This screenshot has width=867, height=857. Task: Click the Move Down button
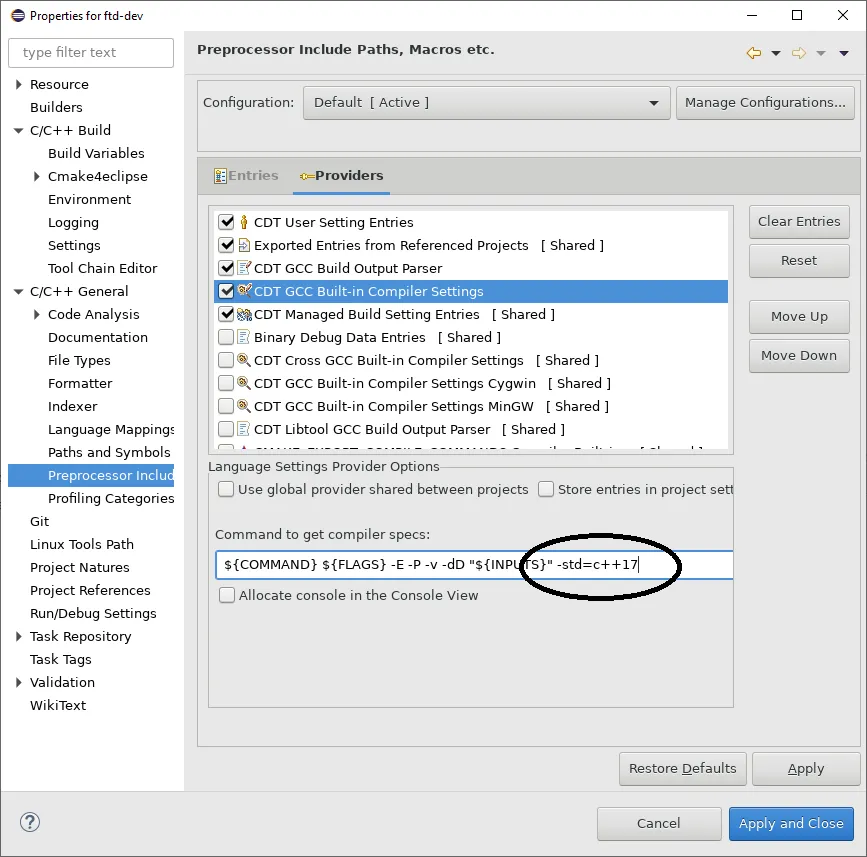point(799,356)
